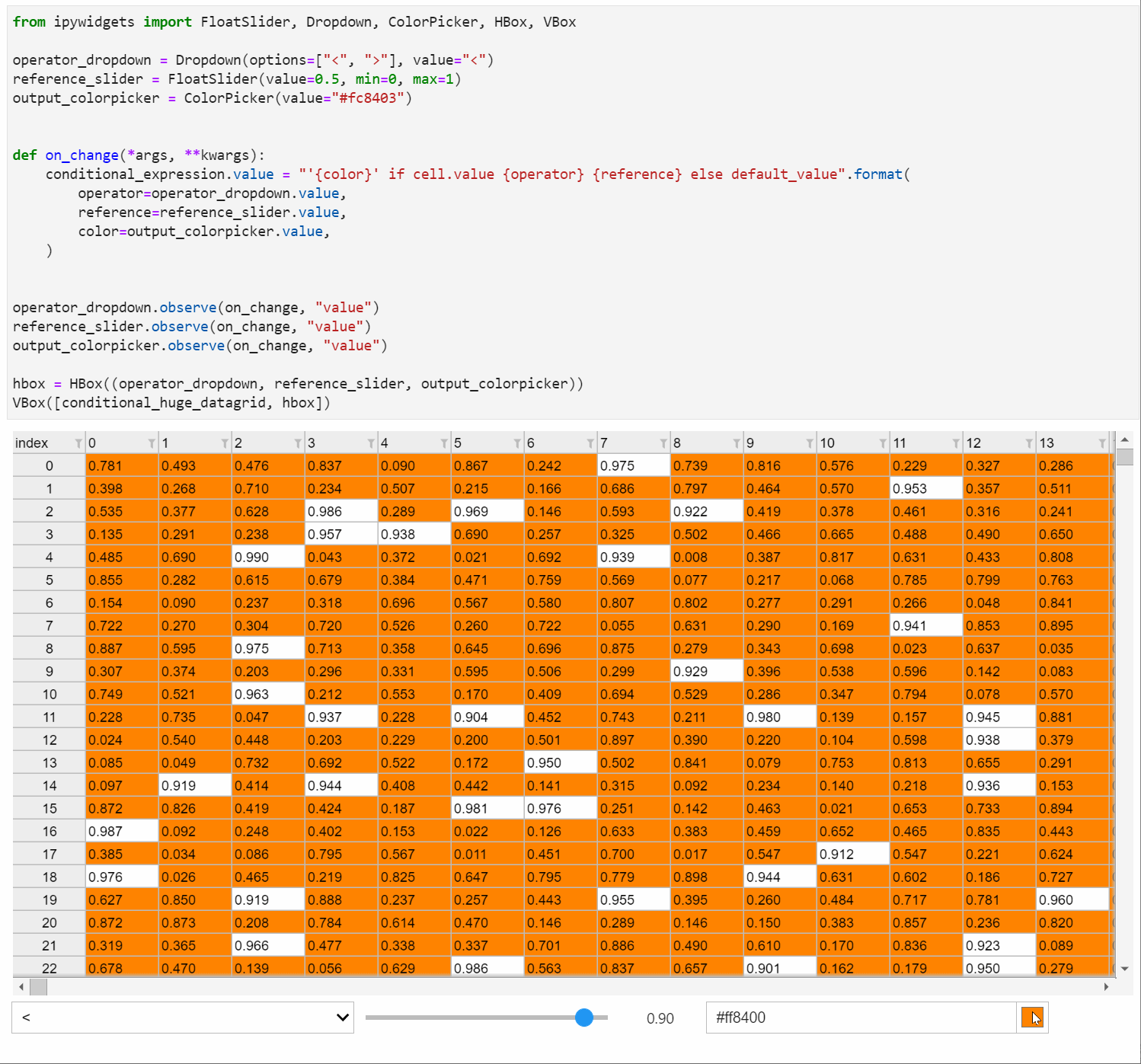The height and width of the screenshot is (1064, 1141).
Task: Select white cell 0.975 in row 0
Action: (x=634, y=465)
